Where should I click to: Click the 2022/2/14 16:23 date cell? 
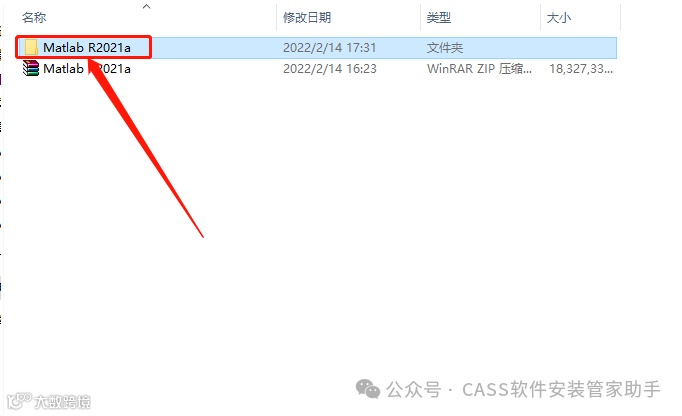330,69
